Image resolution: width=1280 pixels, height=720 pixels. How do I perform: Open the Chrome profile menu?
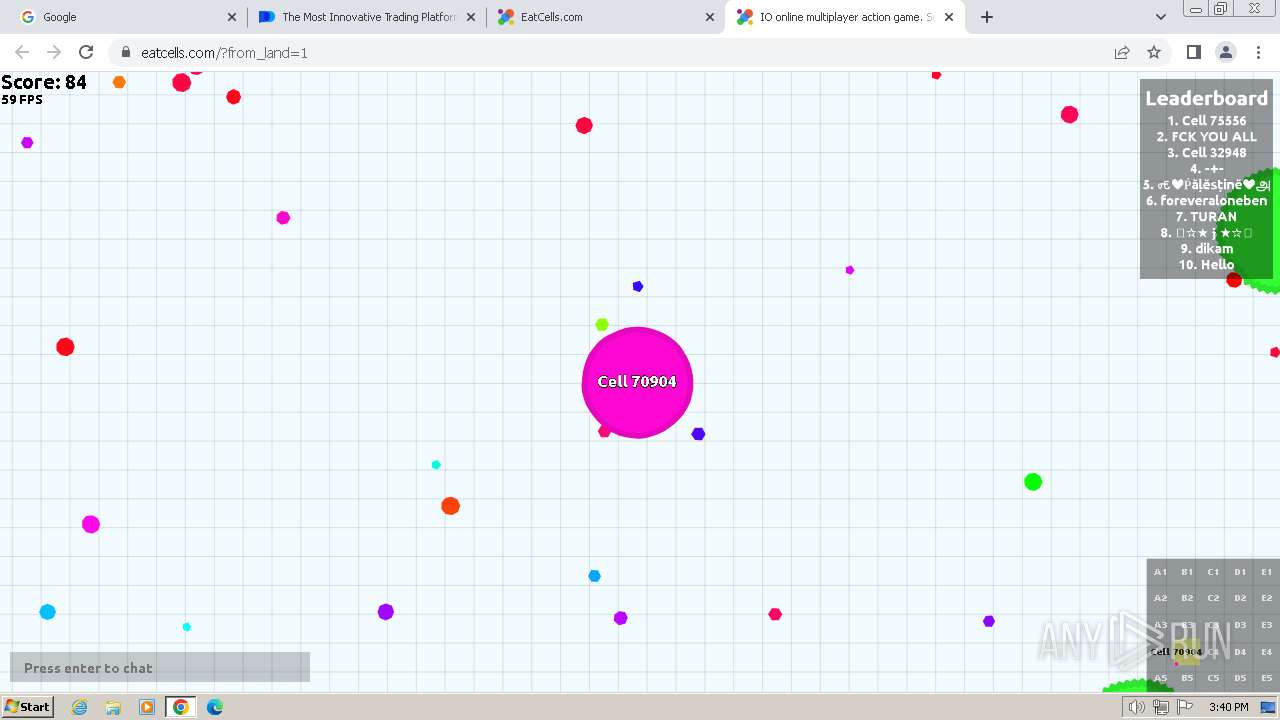tap(1226, 52)
